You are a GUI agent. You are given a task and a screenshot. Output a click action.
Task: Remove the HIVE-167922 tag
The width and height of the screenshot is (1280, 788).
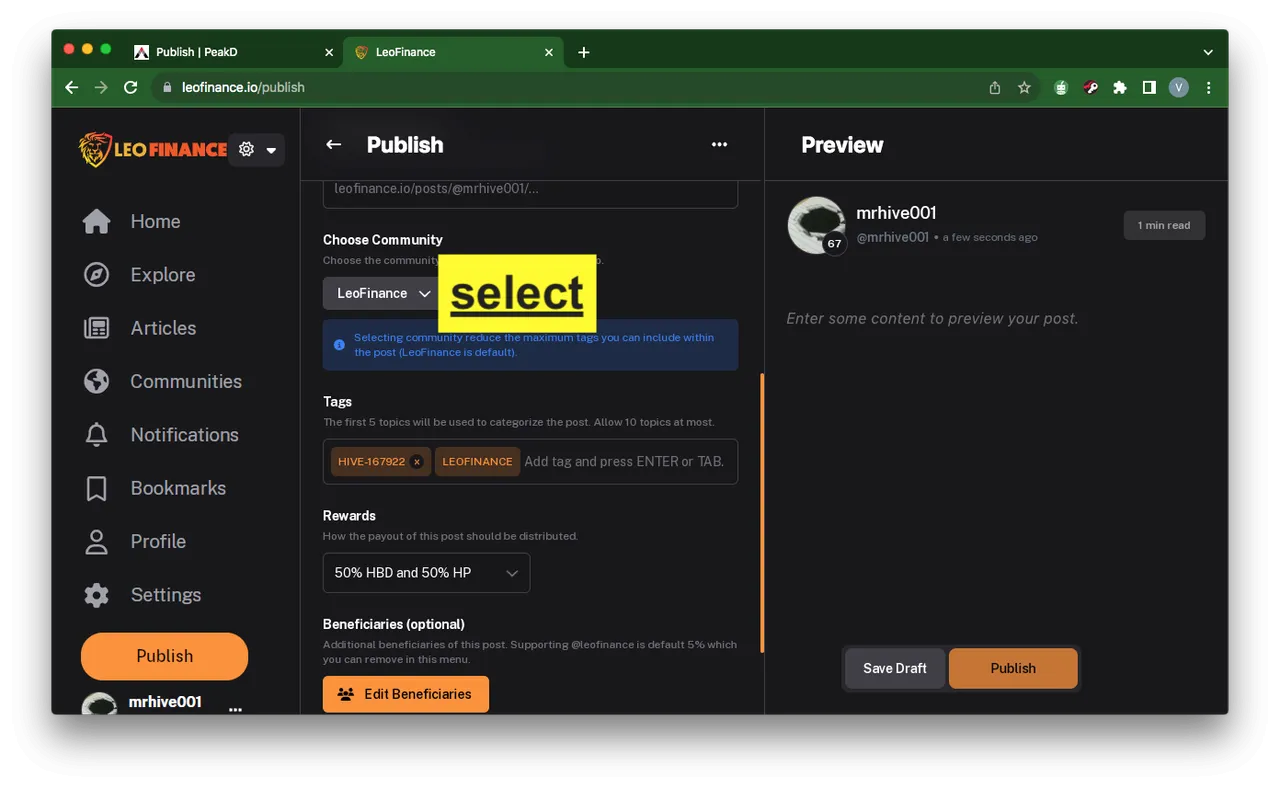click(x=417, y=462)
